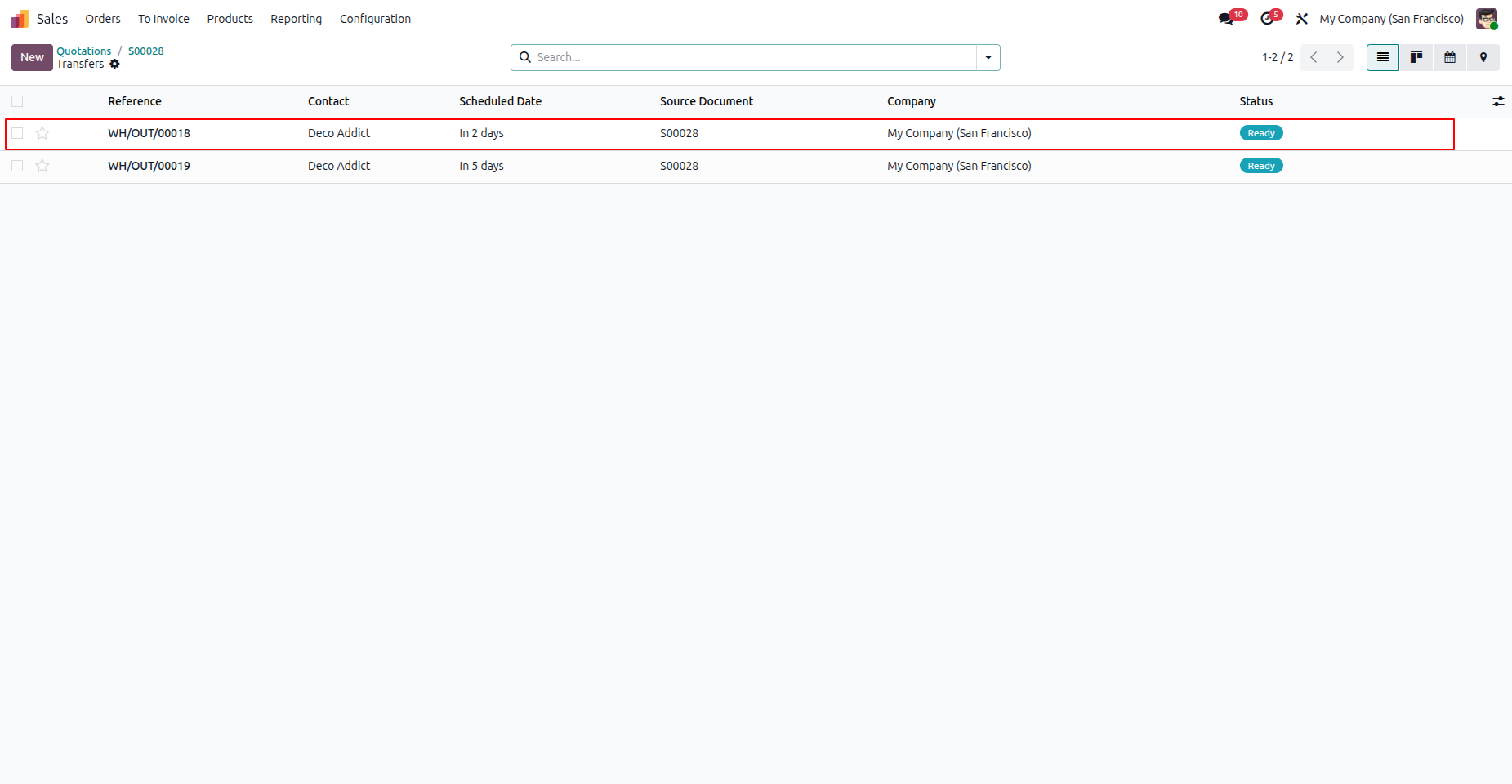Open optional columns adjust icon
The height and width of the screenshot is (784, 1512).
point(1498,101)
